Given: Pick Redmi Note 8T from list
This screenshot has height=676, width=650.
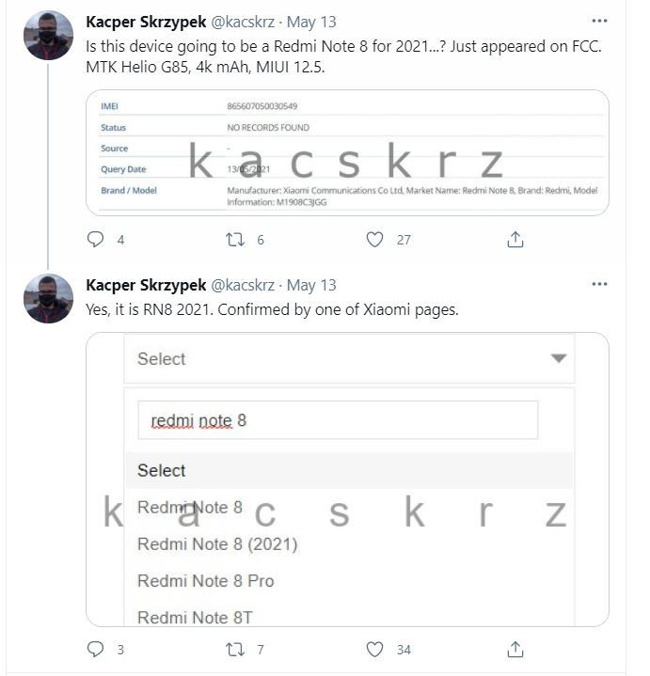Looking at the screenshot, I should (196, 617).
